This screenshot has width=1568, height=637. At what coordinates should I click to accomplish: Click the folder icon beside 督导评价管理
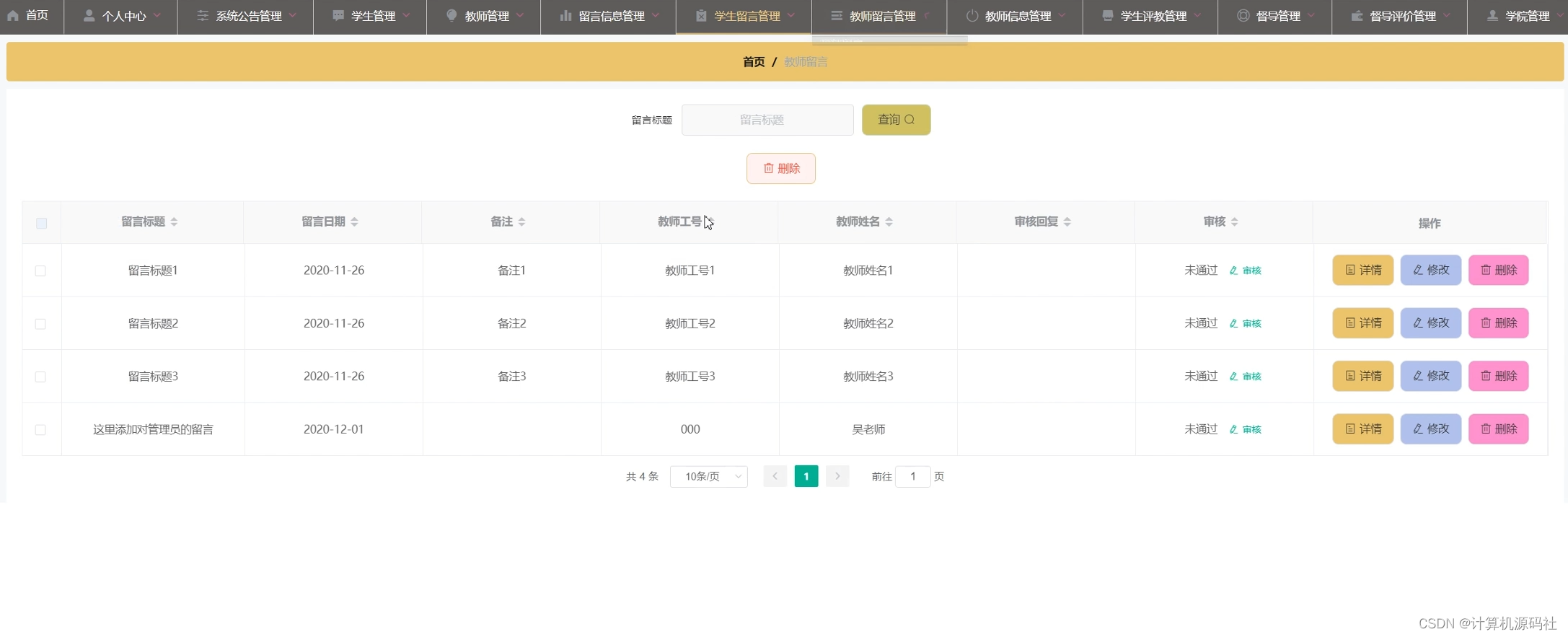1357,16
